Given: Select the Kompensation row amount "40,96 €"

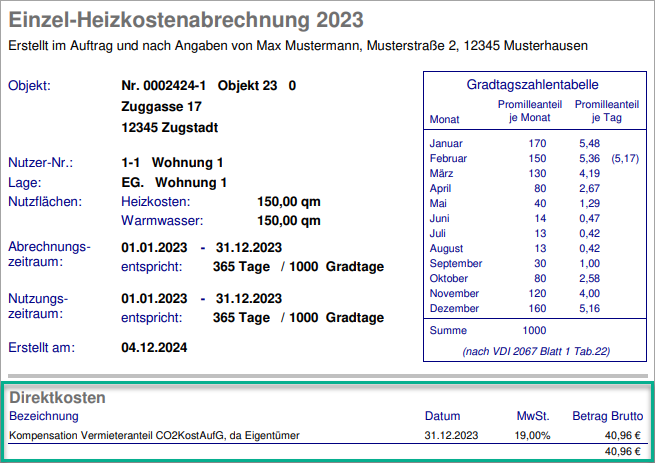Looking at the screenshot, I should pos(622,436).
